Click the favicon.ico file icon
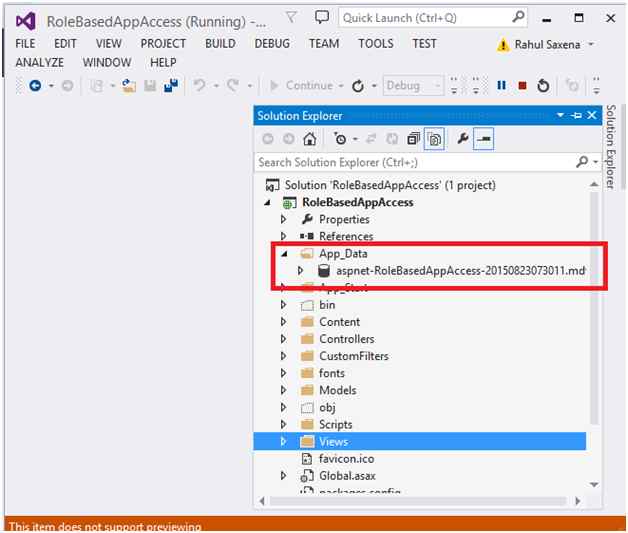Screen dimensions: 628x533 click(307, 459)
